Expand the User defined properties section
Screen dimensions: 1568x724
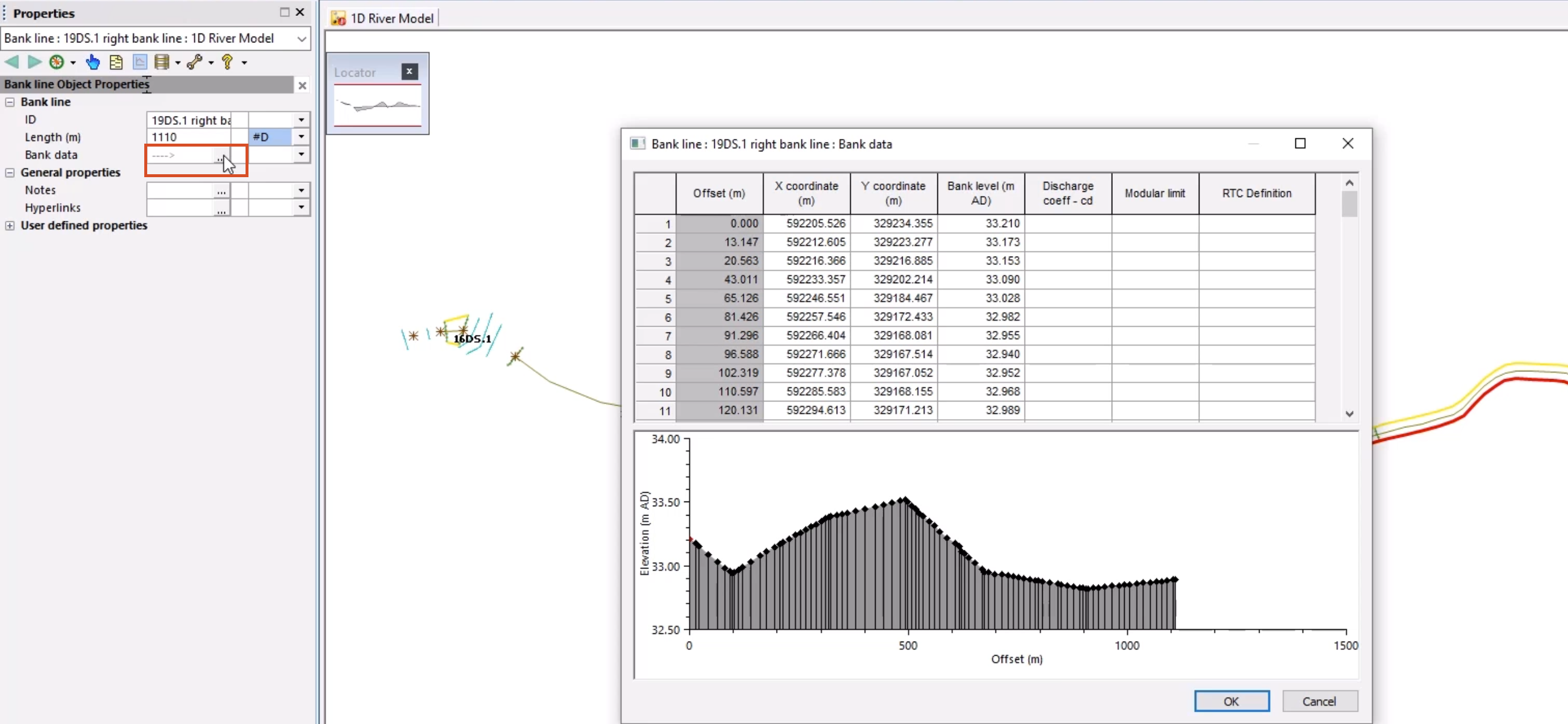tap(10, 225)
